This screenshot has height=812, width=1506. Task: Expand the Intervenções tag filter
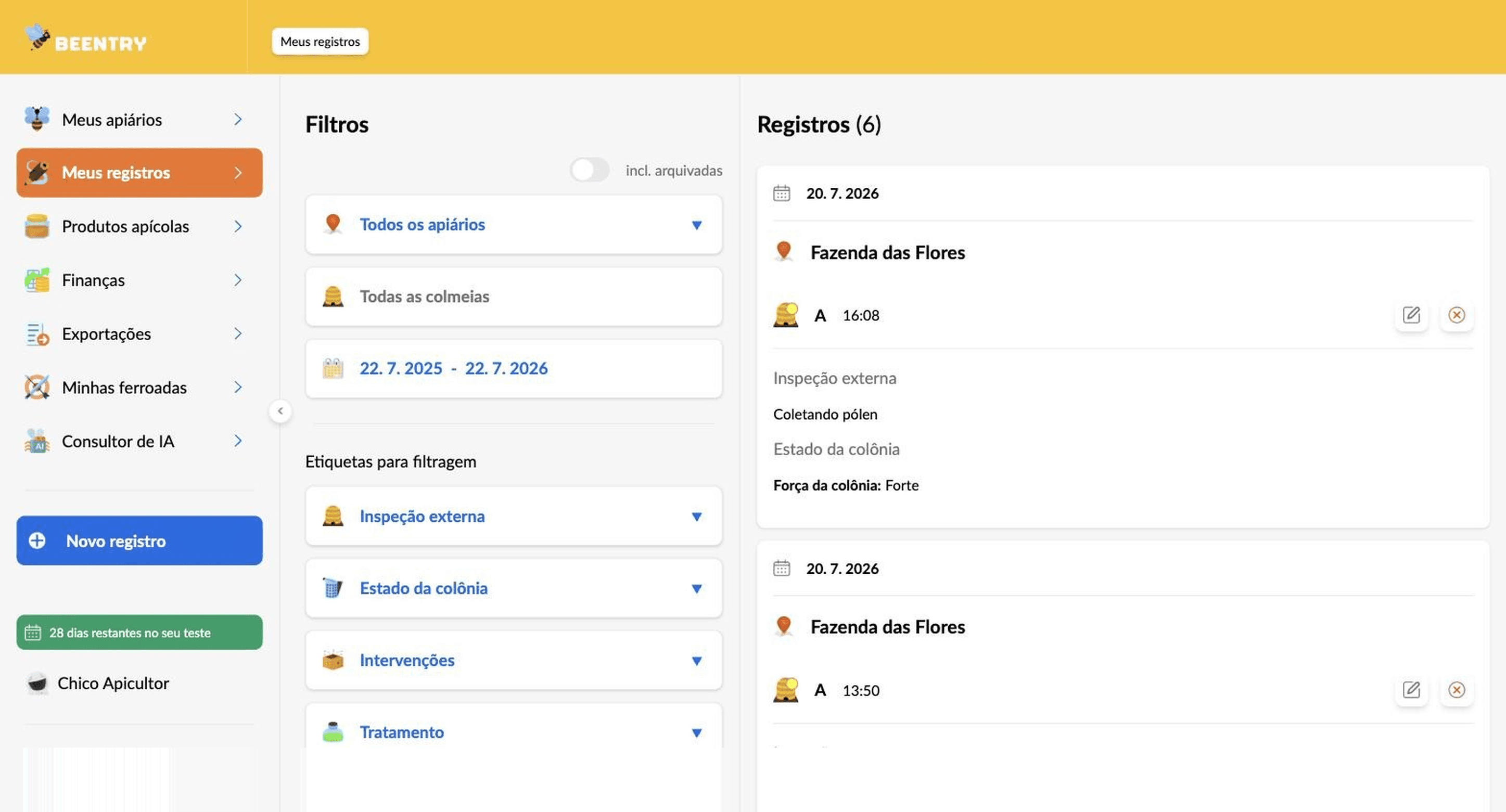(513, 660)
